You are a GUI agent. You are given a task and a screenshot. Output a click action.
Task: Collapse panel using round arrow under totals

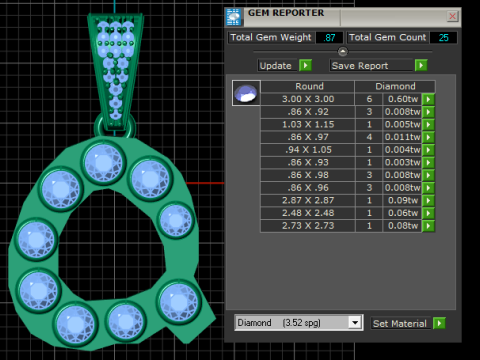point(343,52)
